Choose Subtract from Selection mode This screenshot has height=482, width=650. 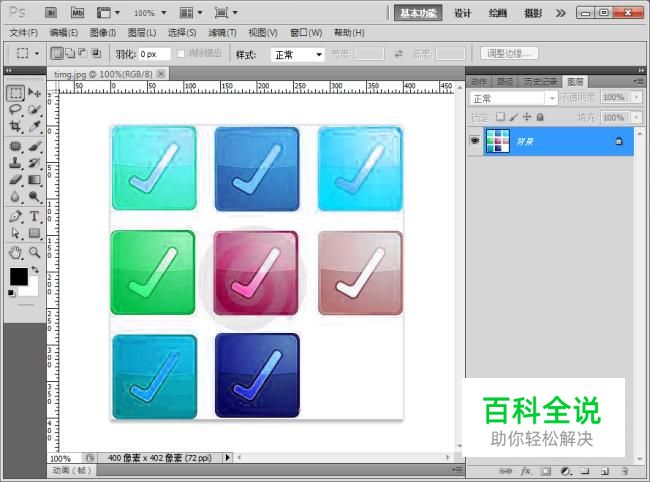[x=83, y=53]
